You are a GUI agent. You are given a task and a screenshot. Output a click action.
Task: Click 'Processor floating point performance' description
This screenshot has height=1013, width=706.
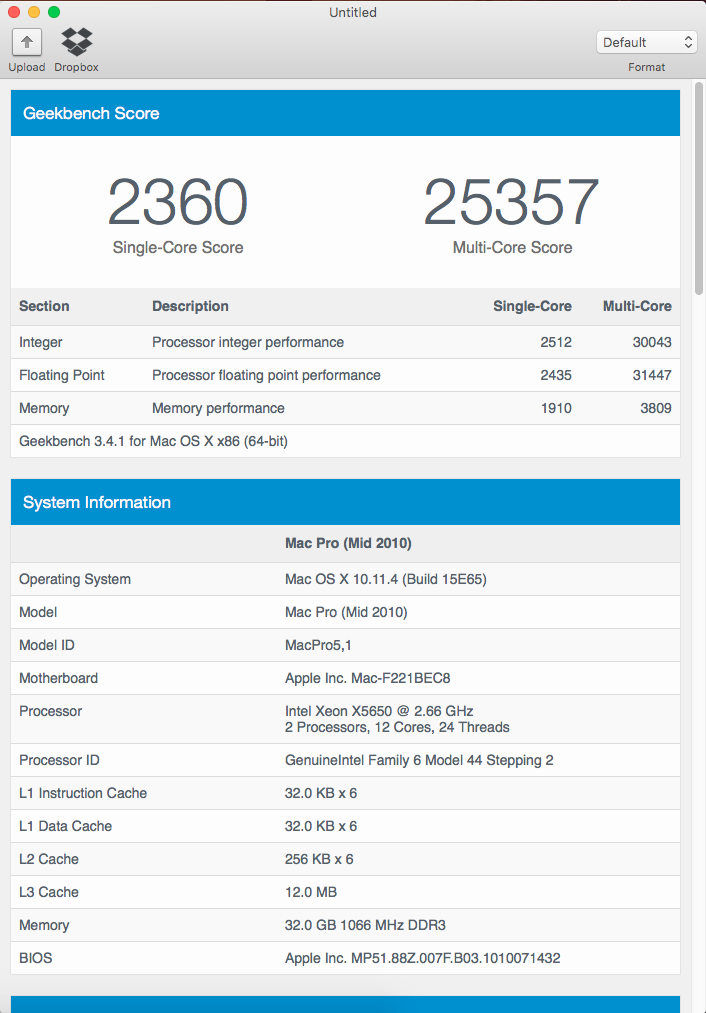(x=266, y=375)
